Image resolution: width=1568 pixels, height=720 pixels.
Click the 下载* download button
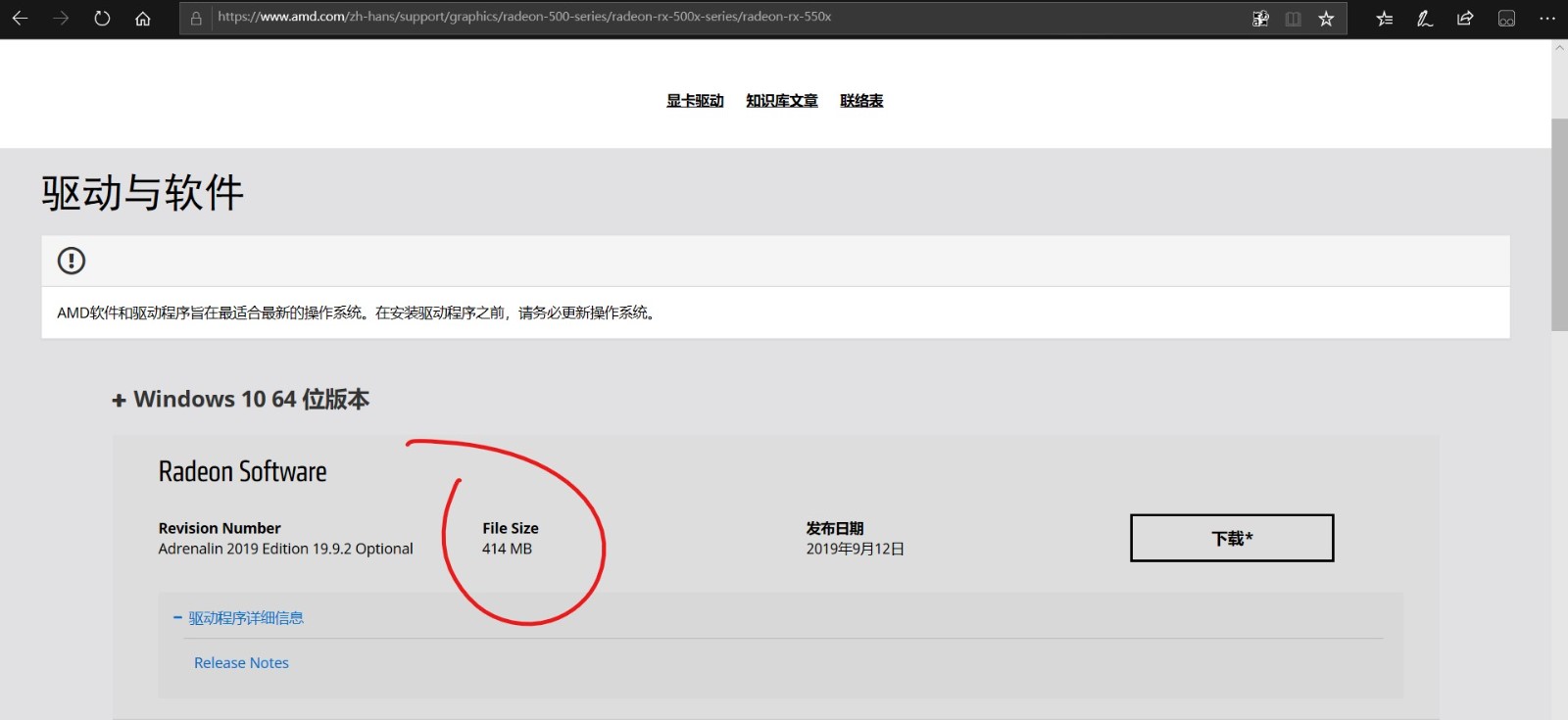1232,538
